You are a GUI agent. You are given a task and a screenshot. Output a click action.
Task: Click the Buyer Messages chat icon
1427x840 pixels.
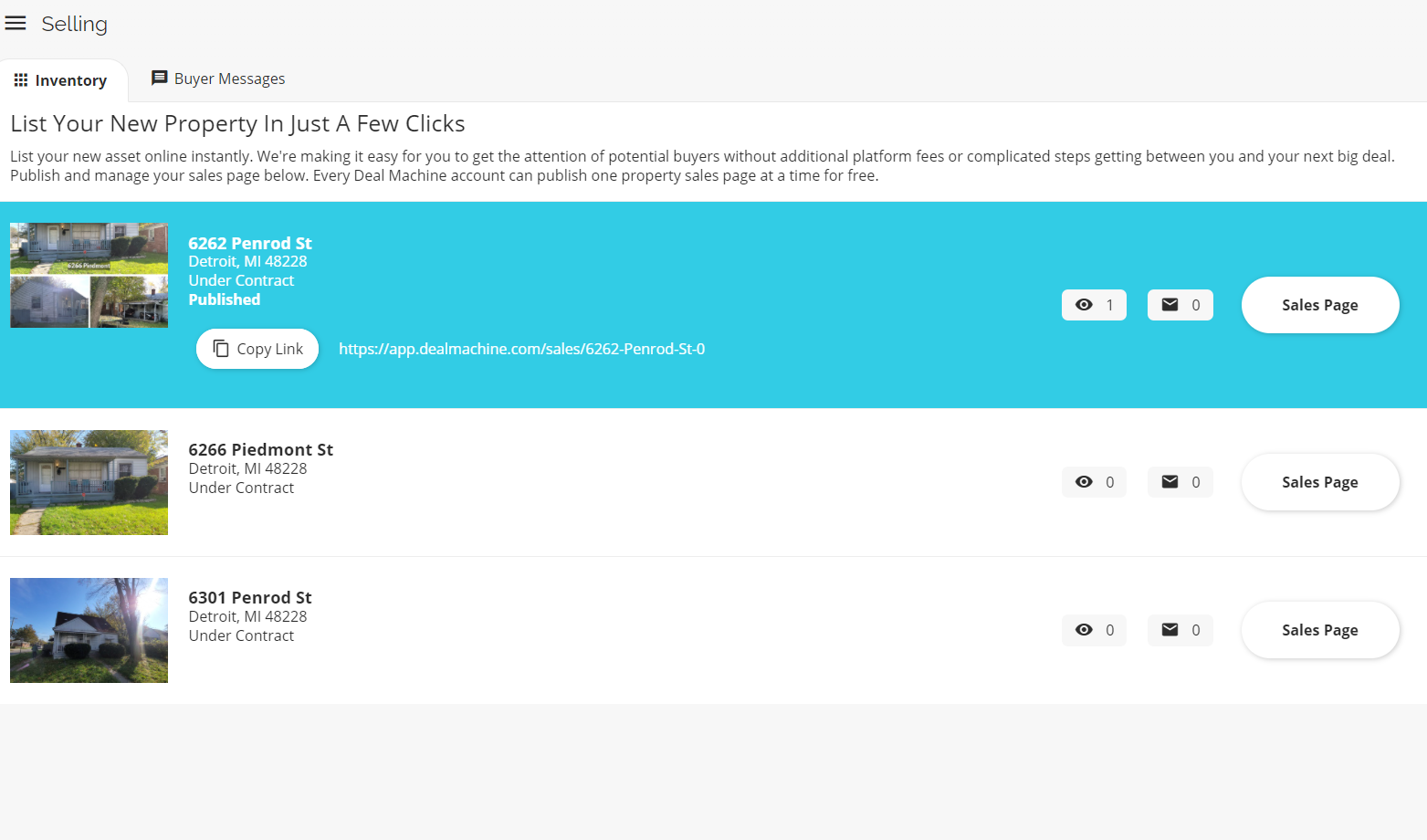click(x=159, y=79)
